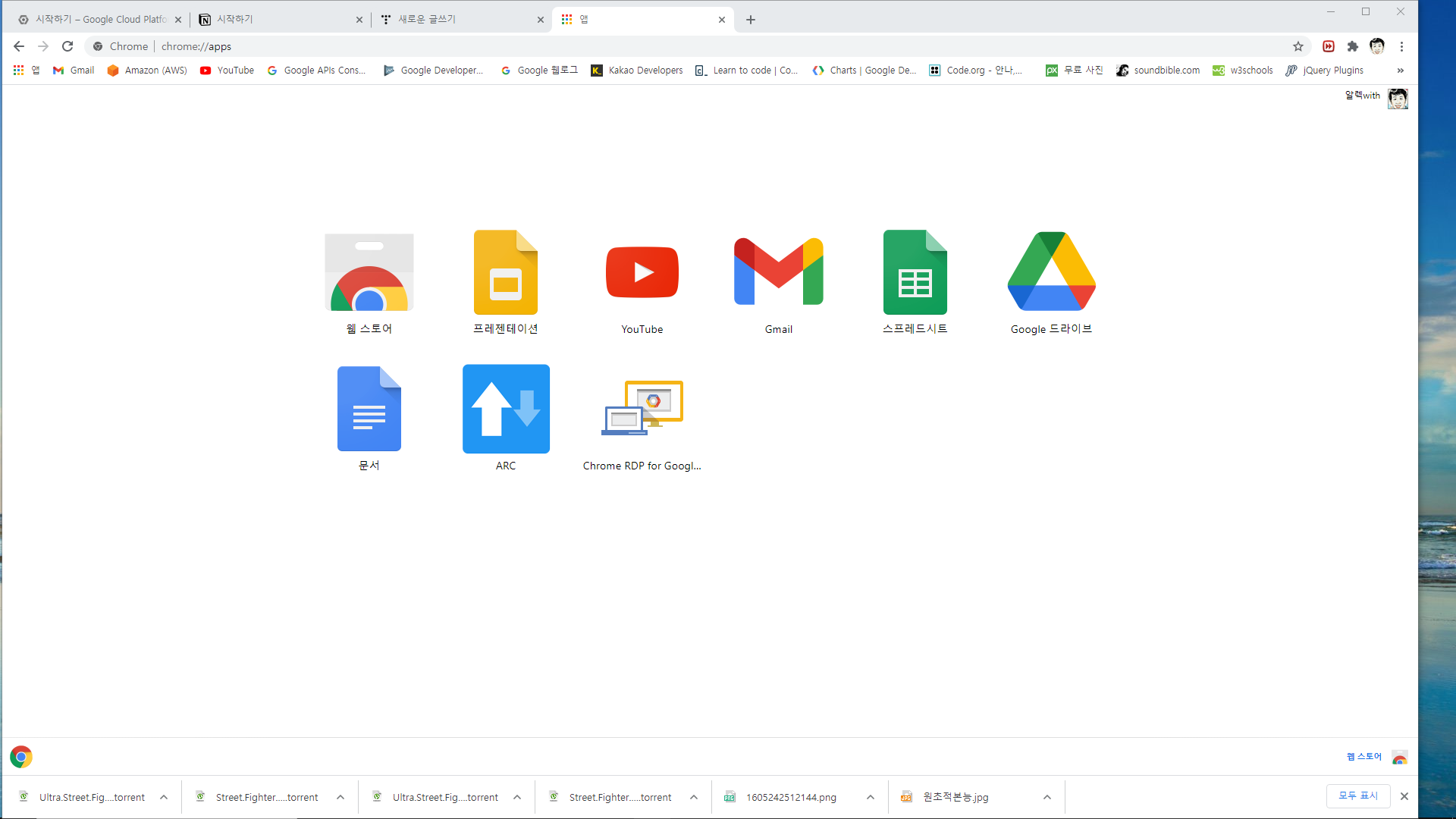Open the Google Docs document app
This screenshot has width=1456, height=819.
[369, 409]
